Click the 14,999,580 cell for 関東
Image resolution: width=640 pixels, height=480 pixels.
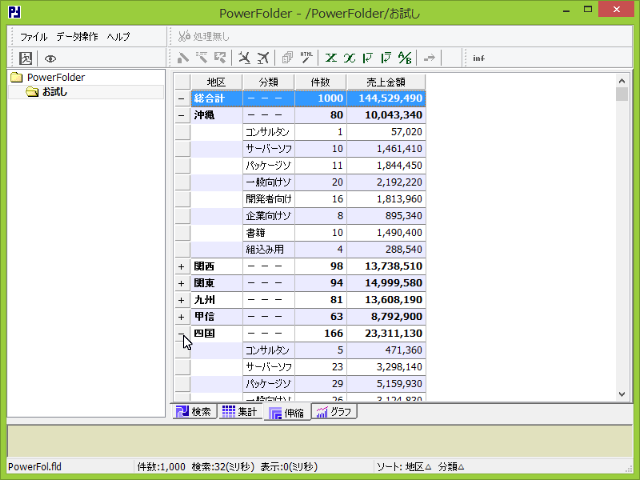pyautogui.click(x=386, y=283)
